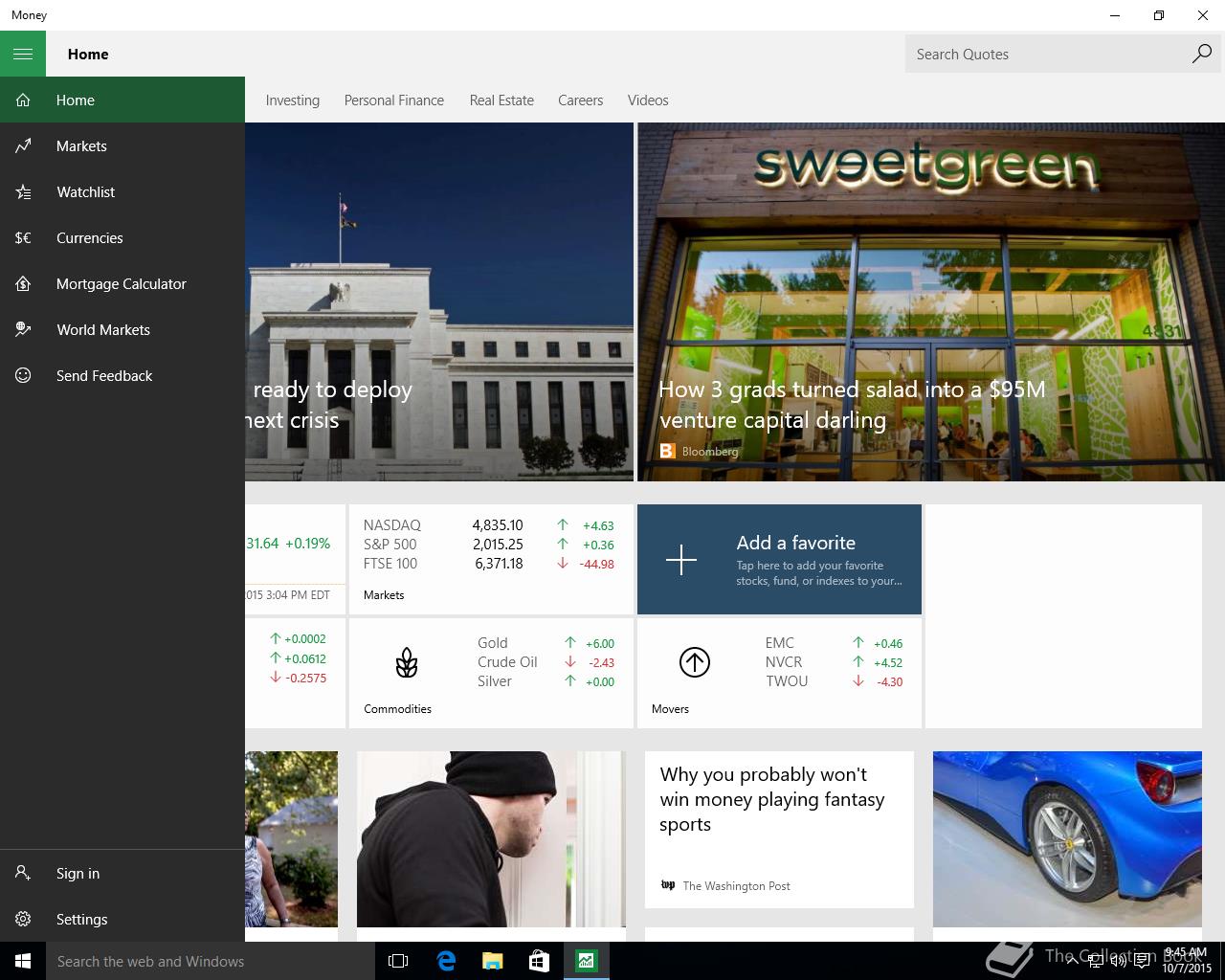Viewport: 1225px width, 980px height.
Task: Click the Money app taskbar icon
Action: click(586, 961)
